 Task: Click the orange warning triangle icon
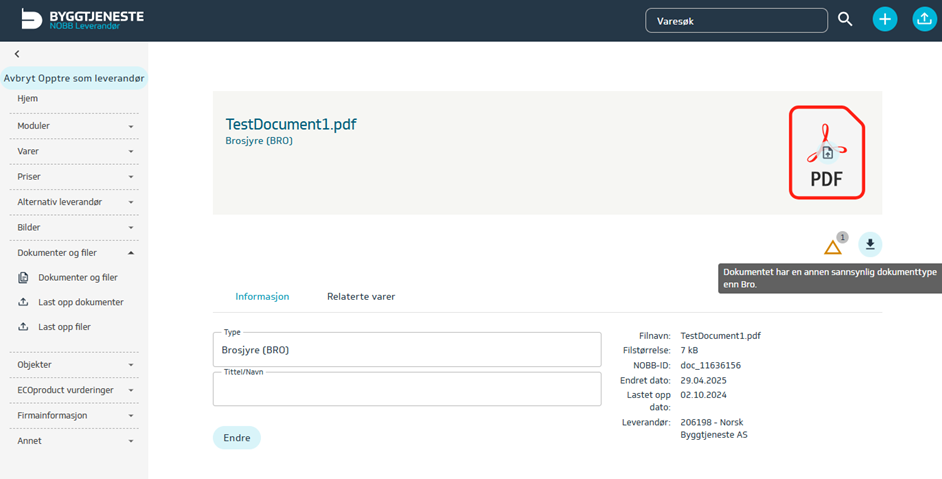(832, 247)
